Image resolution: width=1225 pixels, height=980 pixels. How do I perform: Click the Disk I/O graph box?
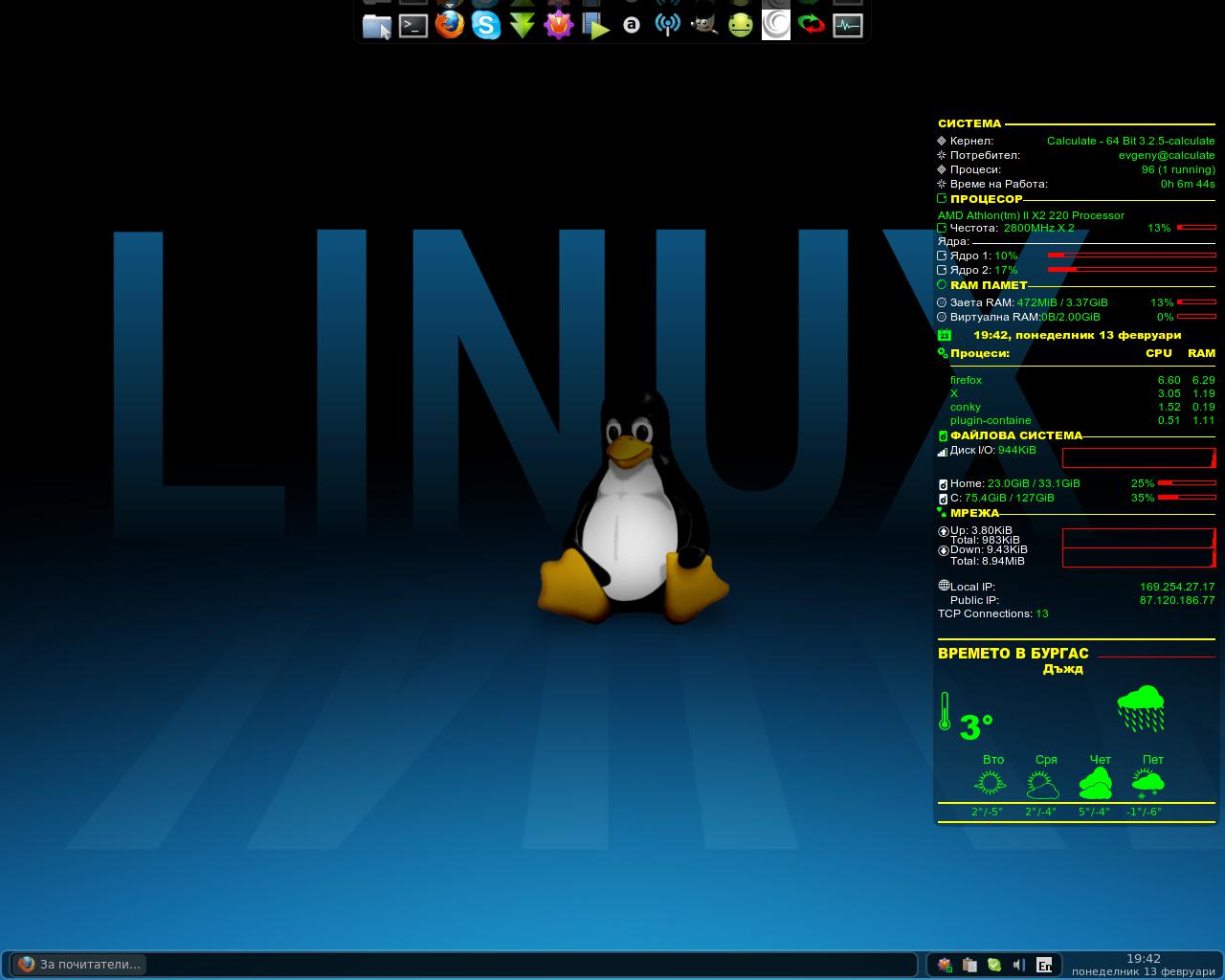pyautogui.click(x=1139, y=457)
